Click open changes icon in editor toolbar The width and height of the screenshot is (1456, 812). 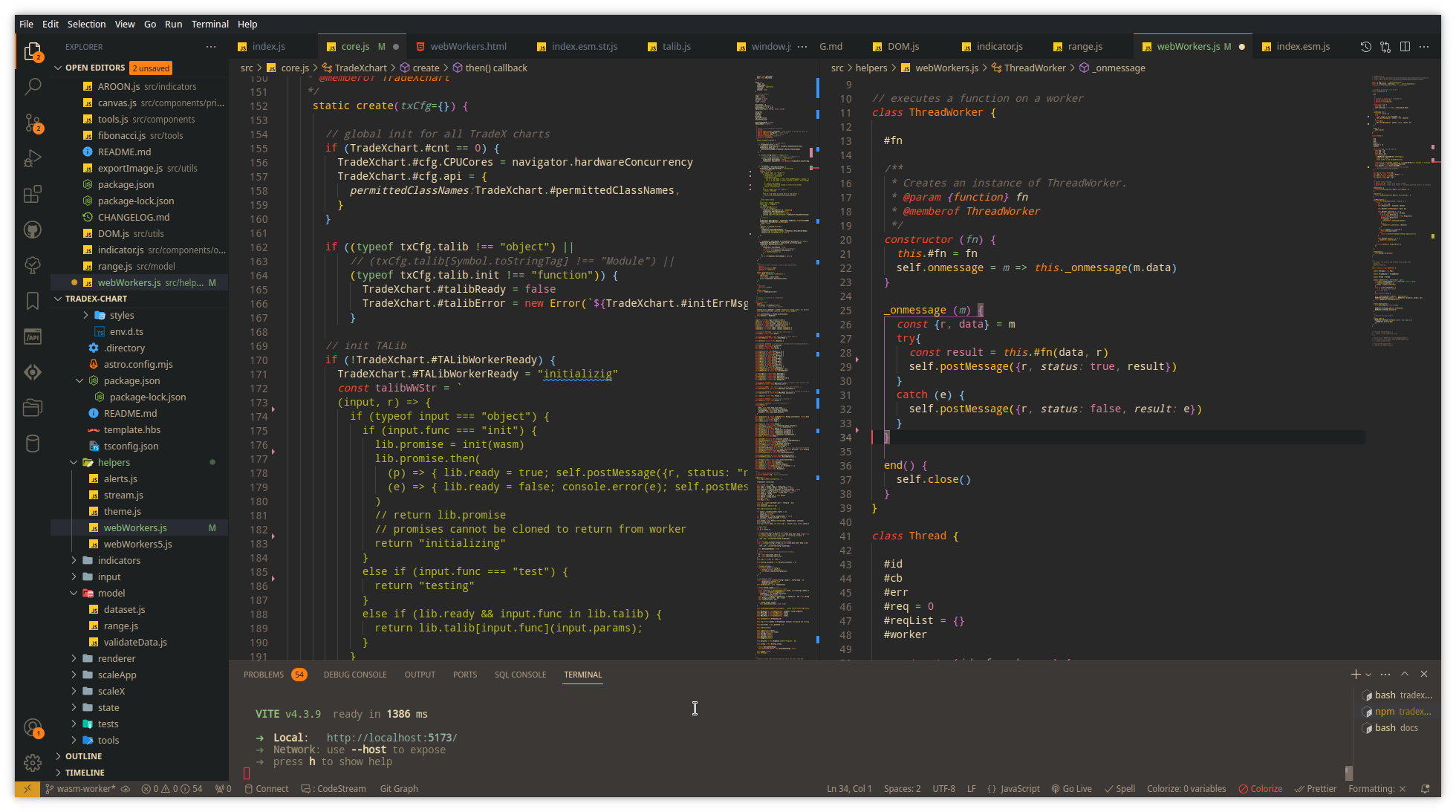coord(1385,47)
